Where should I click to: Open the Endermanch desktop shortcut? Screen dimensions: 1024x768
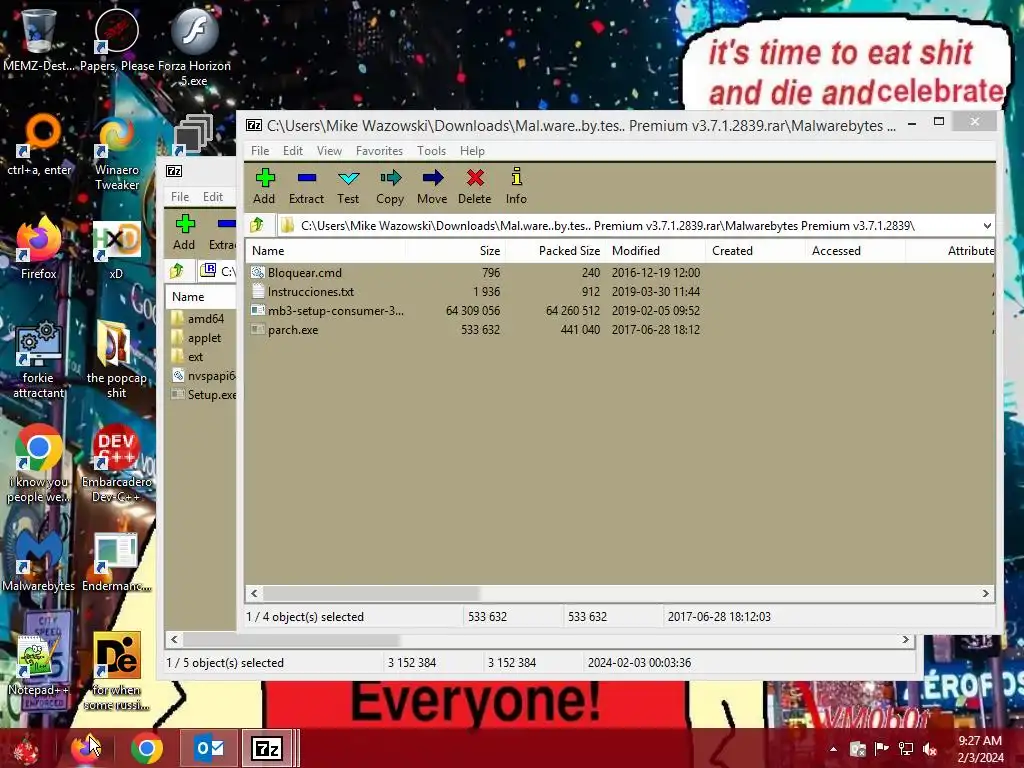click(x=116, y=562)
